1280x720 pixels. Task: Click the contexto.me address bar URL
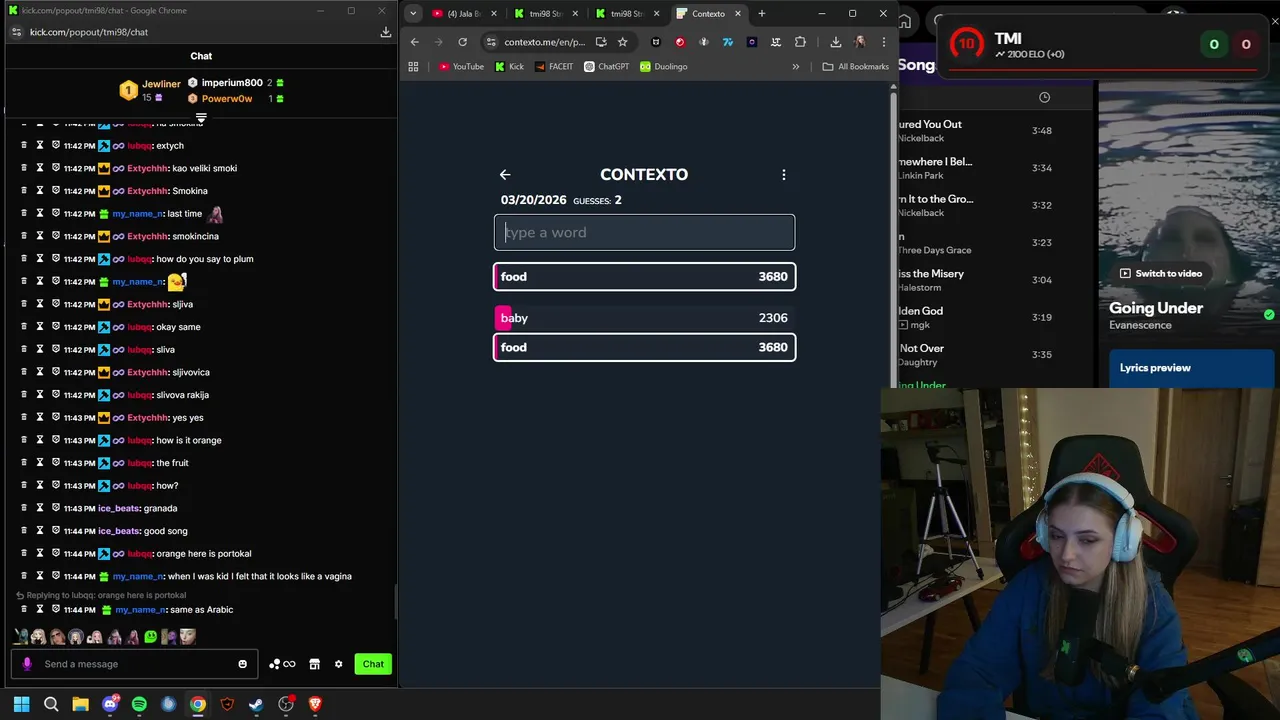(x=544, y=42)
